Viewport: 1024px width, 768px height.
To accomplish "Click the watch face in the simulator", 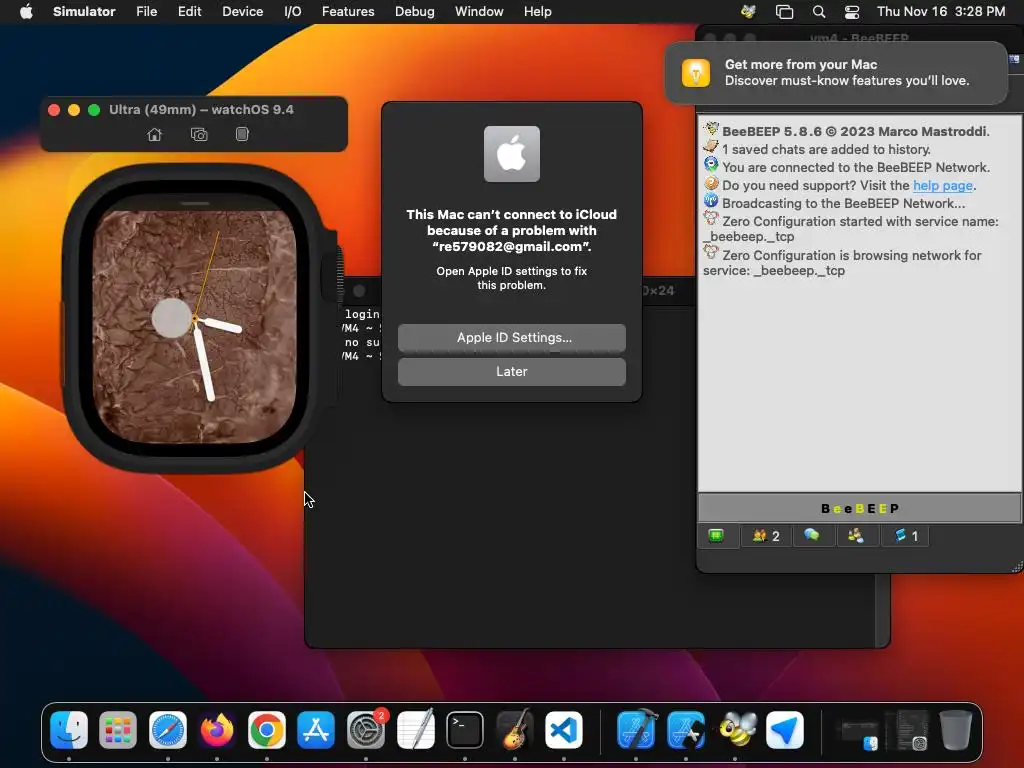I will [x=195, y=325].
